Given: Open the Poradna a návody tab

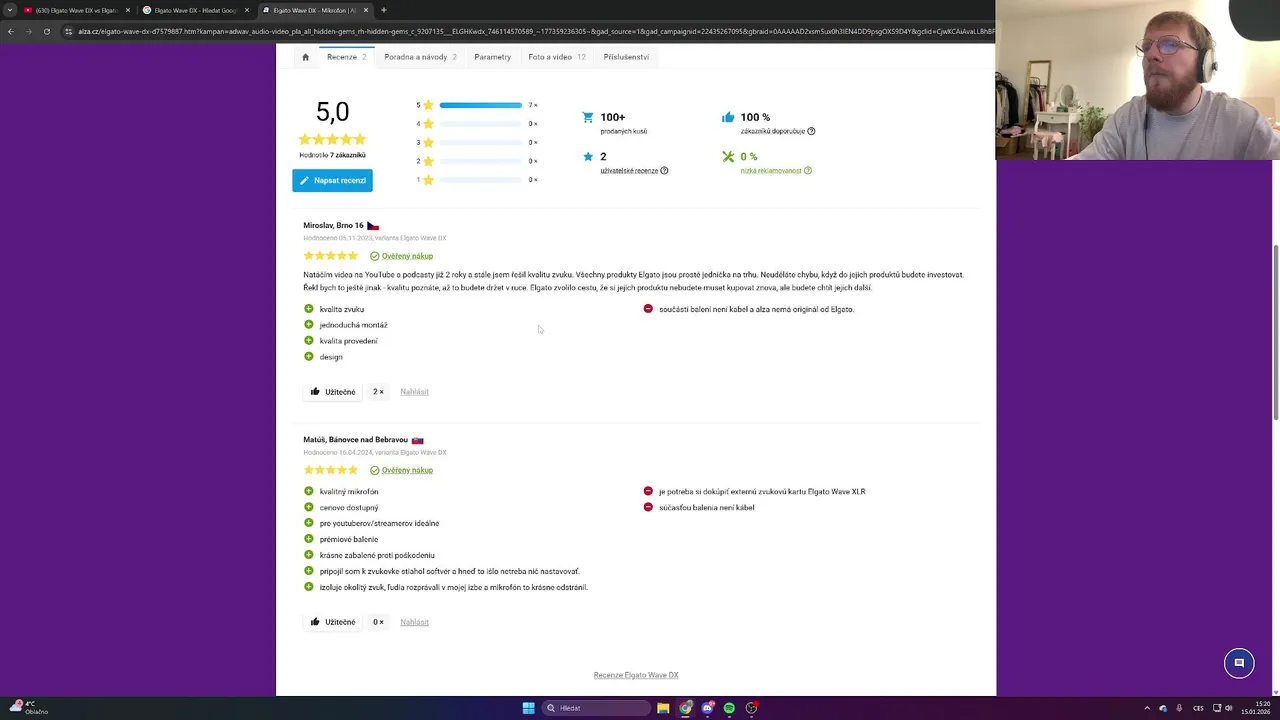Looking at the screenshot, I should click(x=420, y=57).
